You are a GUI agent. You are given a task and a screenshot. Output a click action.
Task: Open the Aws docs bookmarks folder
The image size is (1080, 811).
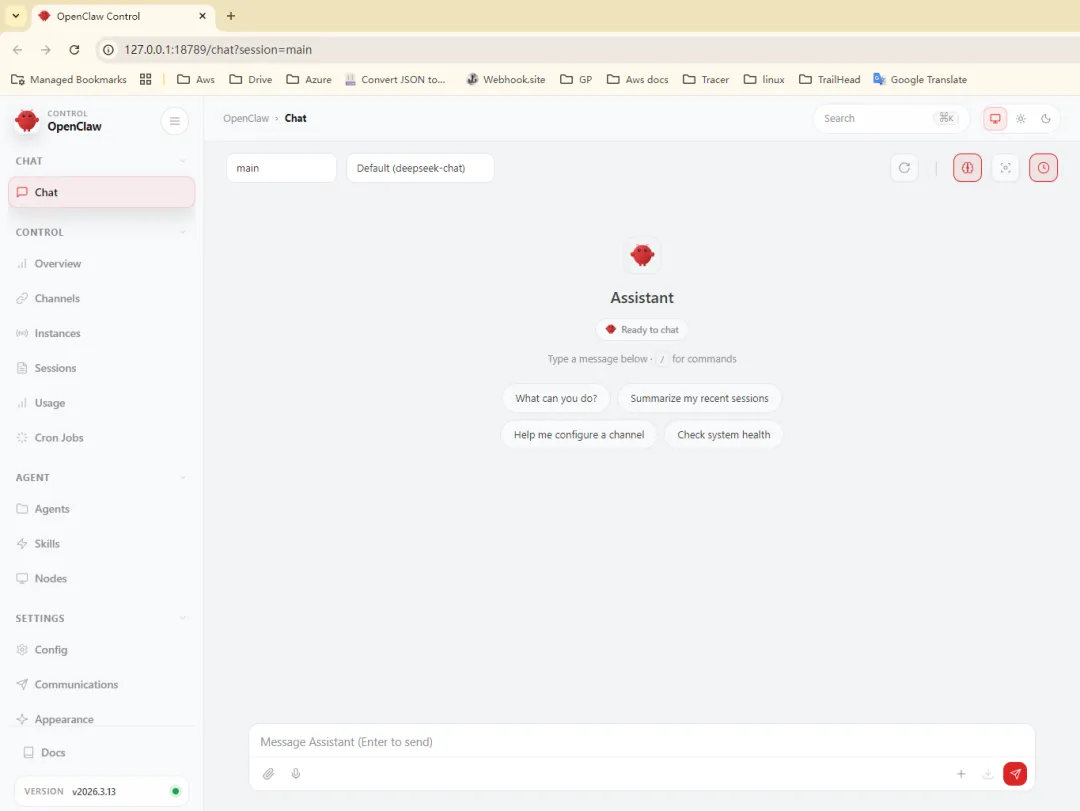point(637,79)
